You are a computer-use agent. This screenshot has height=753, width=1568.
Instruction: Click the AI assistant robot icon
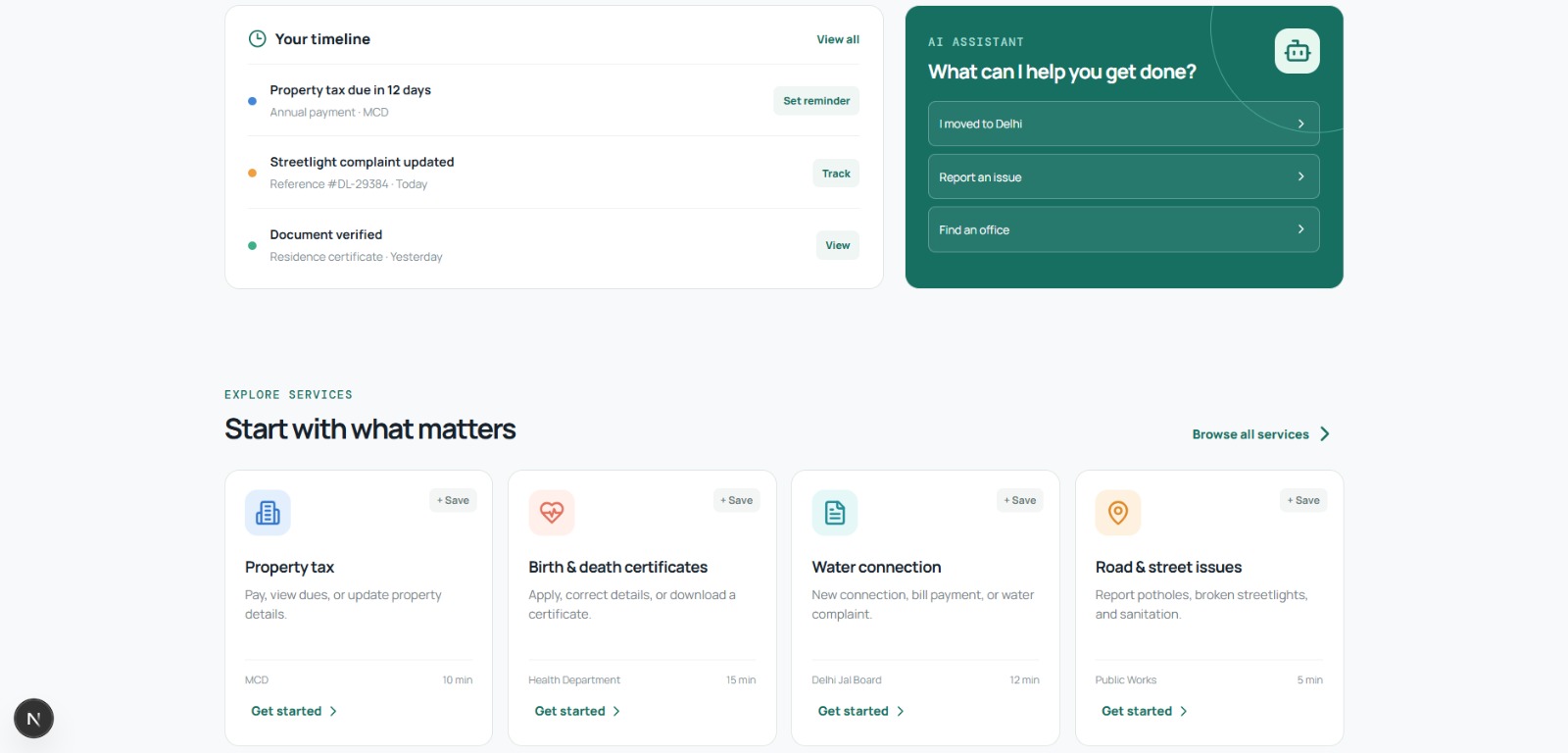pyautogui.click(x=1297, y=51)
